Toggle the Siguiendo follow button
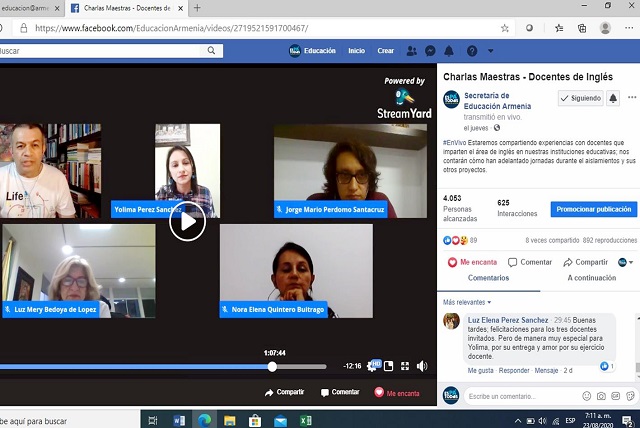This screenshot has height=428, width=640. [580, 98]
